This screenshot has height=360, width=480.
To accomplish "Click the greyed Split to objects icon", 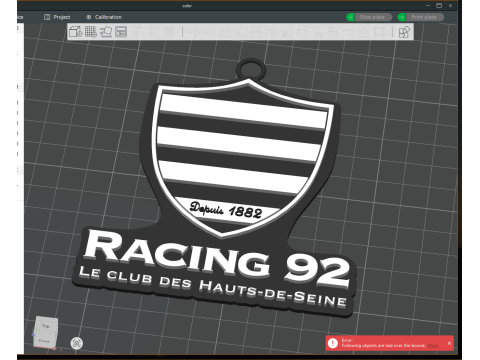I will tap(138, 32).
